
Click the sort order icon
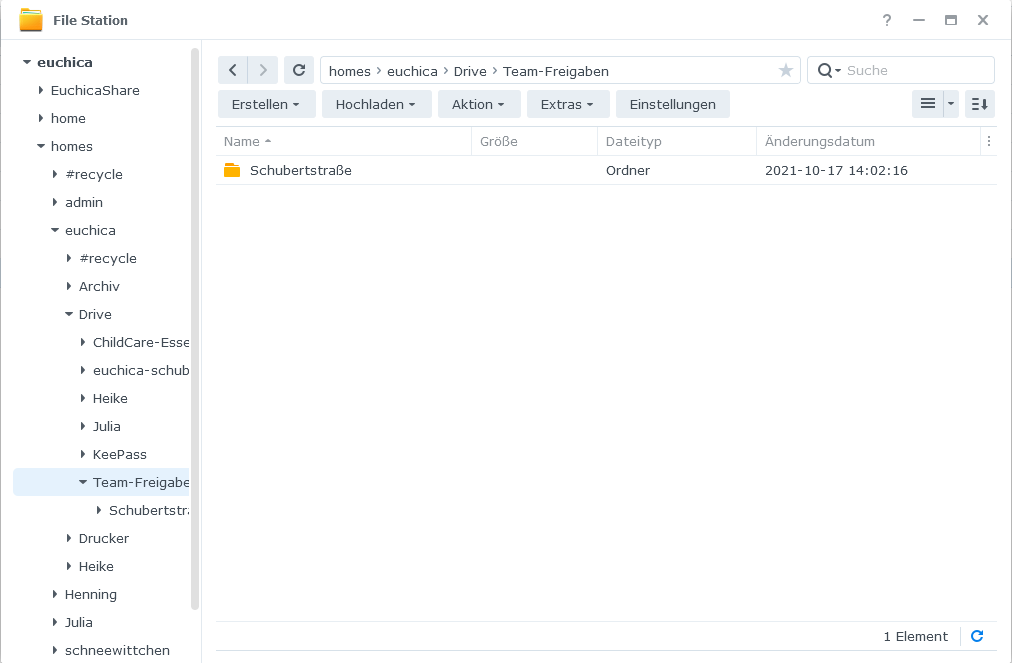coord(979,104)
